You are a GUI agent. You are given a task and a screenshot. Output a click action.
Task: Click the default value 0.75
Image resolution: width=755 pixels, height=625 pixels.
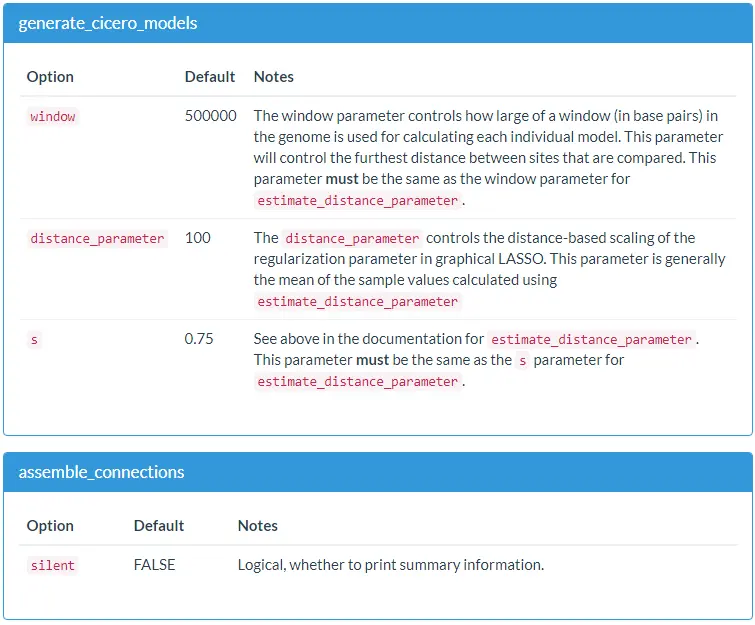[198, 339]
